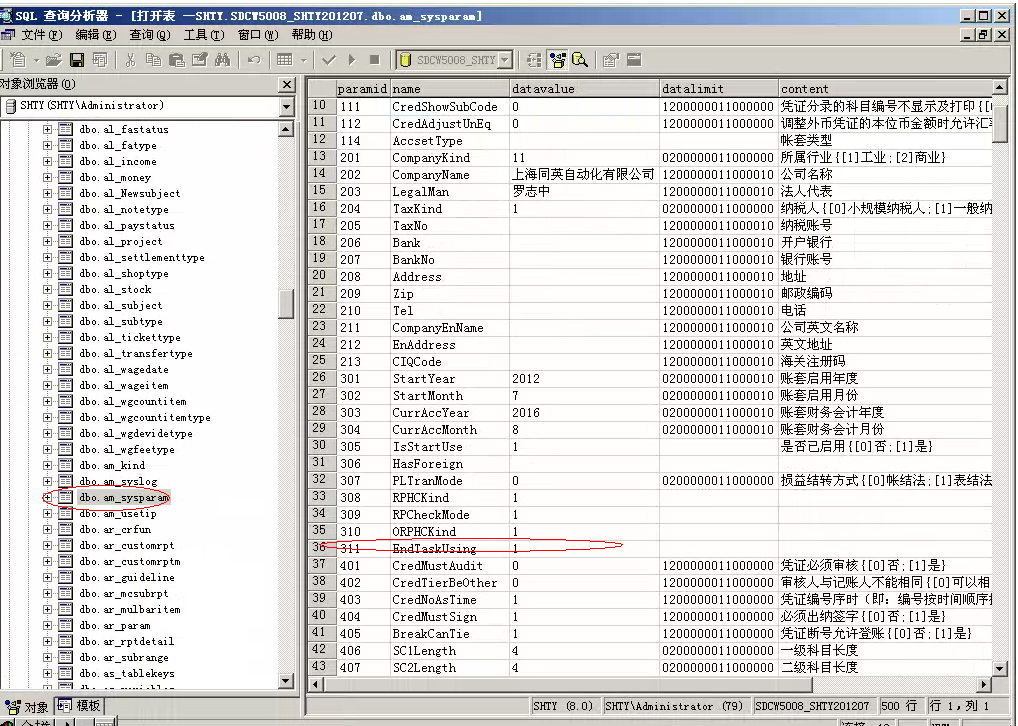Click the Parse query checkmark icon
Screen dimensions: 1018x726
(329, 60)
